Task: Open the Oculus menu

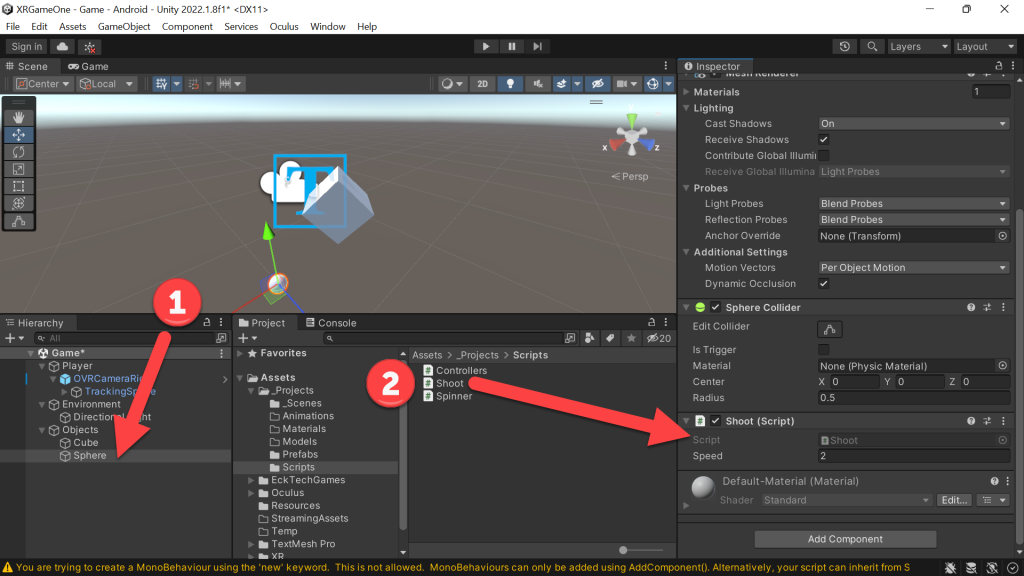Action: [284, 27]
